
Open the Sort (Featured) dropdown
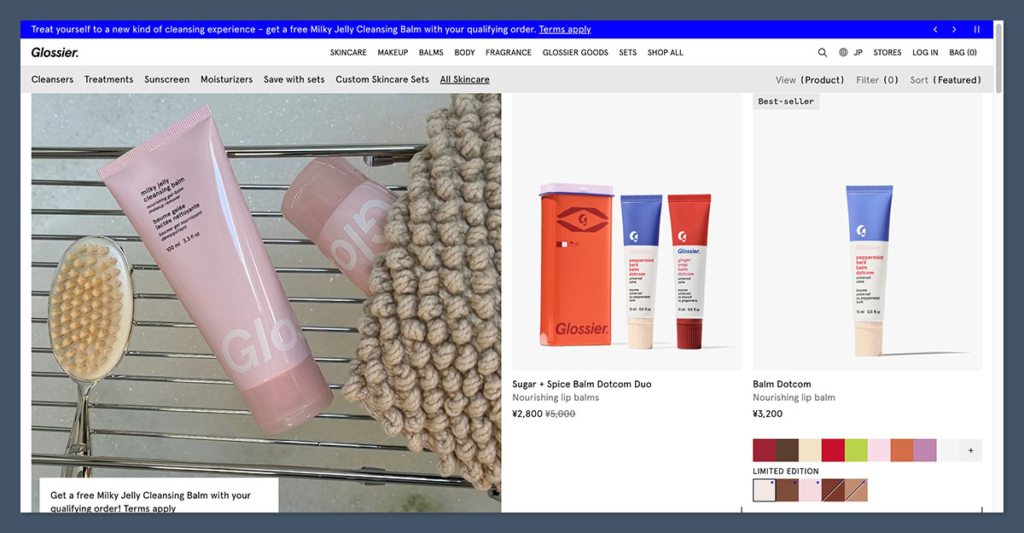(x=946, y=80)
